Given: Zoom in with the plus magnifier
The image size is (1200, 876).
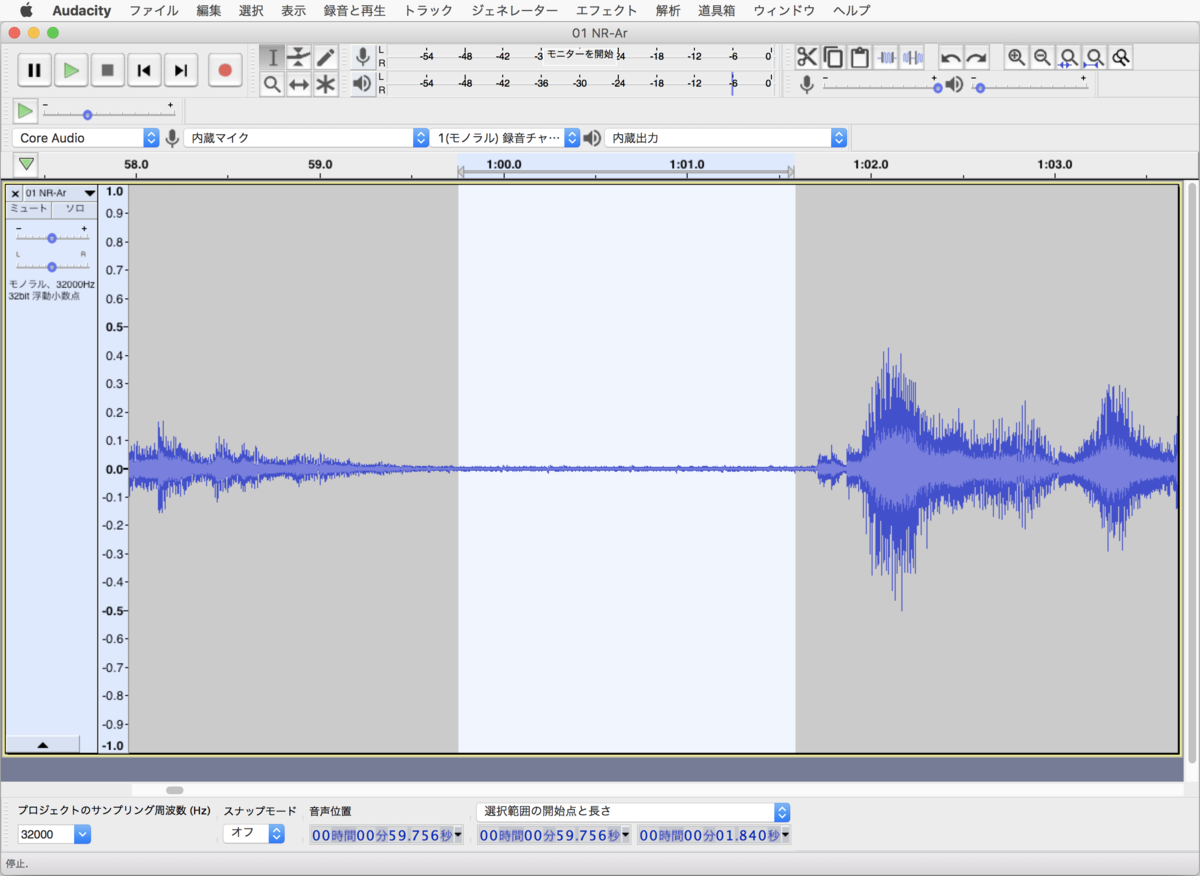Looking at the screenshot, I should (x=1017, y=58).
